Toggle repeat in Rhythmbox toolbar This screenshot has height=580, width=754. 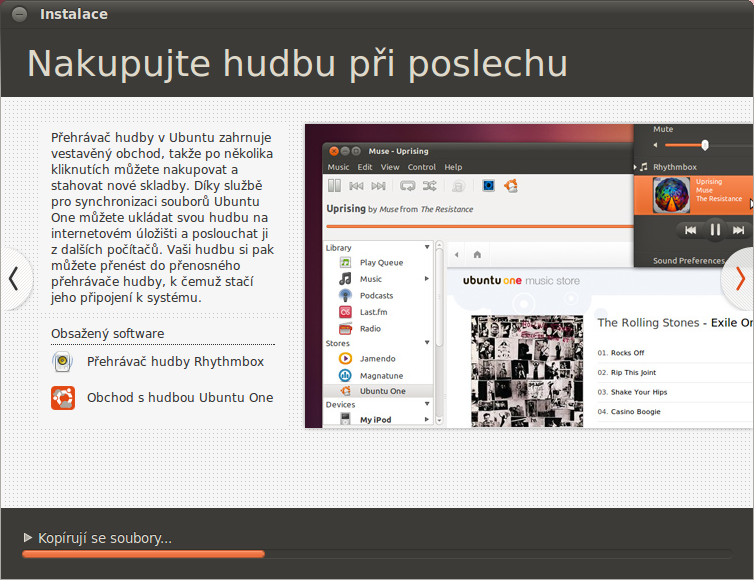click(x=408, y=186)
